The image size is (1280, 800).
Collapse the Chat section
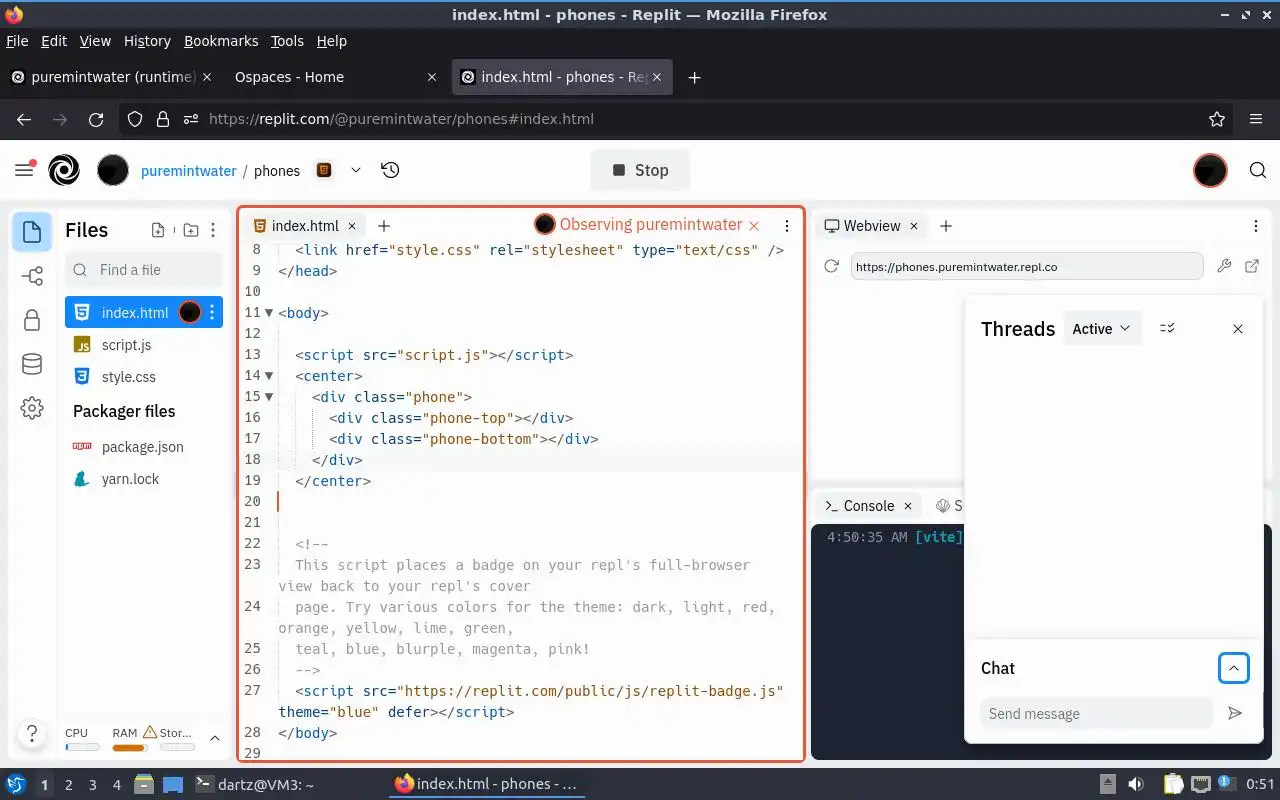pyautogui.click(x=1234, y=668)
